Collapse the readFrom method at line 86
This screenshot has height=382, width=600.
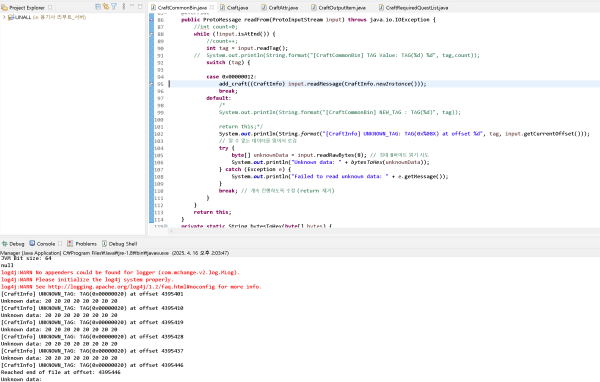click(152, 20)
